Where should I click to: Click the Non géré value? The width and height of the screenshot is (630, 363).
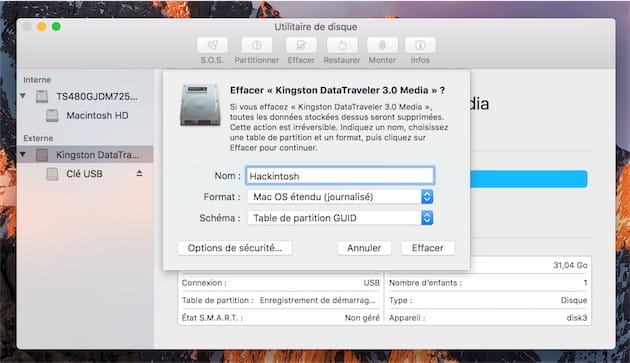362,318
